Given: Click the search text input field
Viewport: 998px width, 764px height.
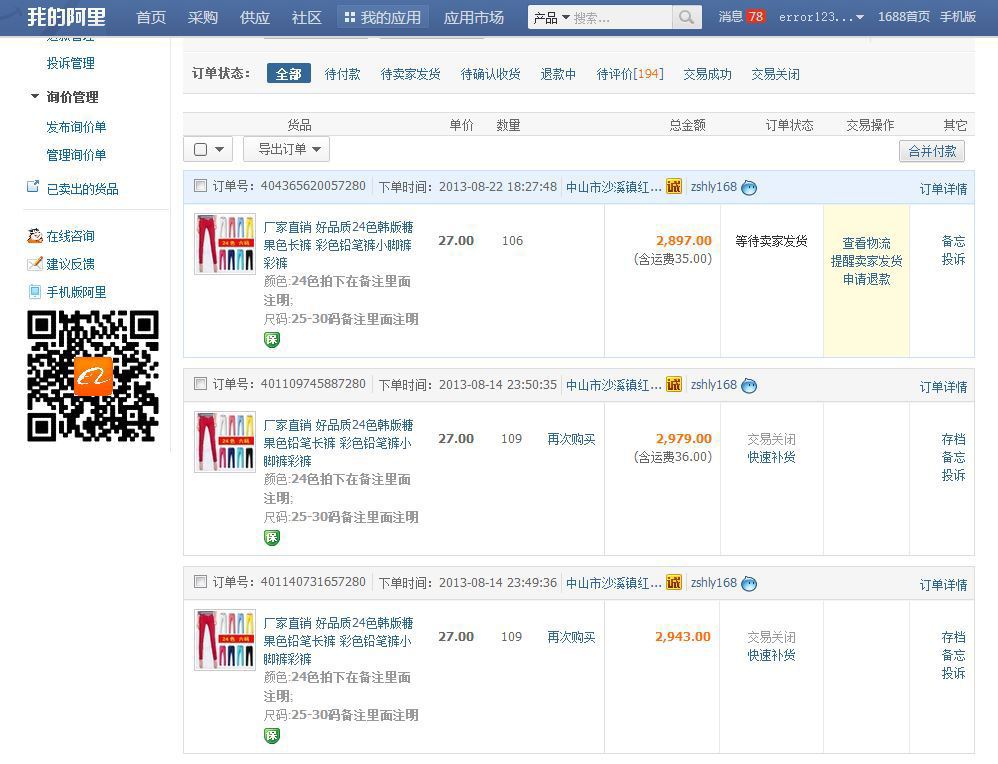Looking at the screenshot, I should click(620, 17).
